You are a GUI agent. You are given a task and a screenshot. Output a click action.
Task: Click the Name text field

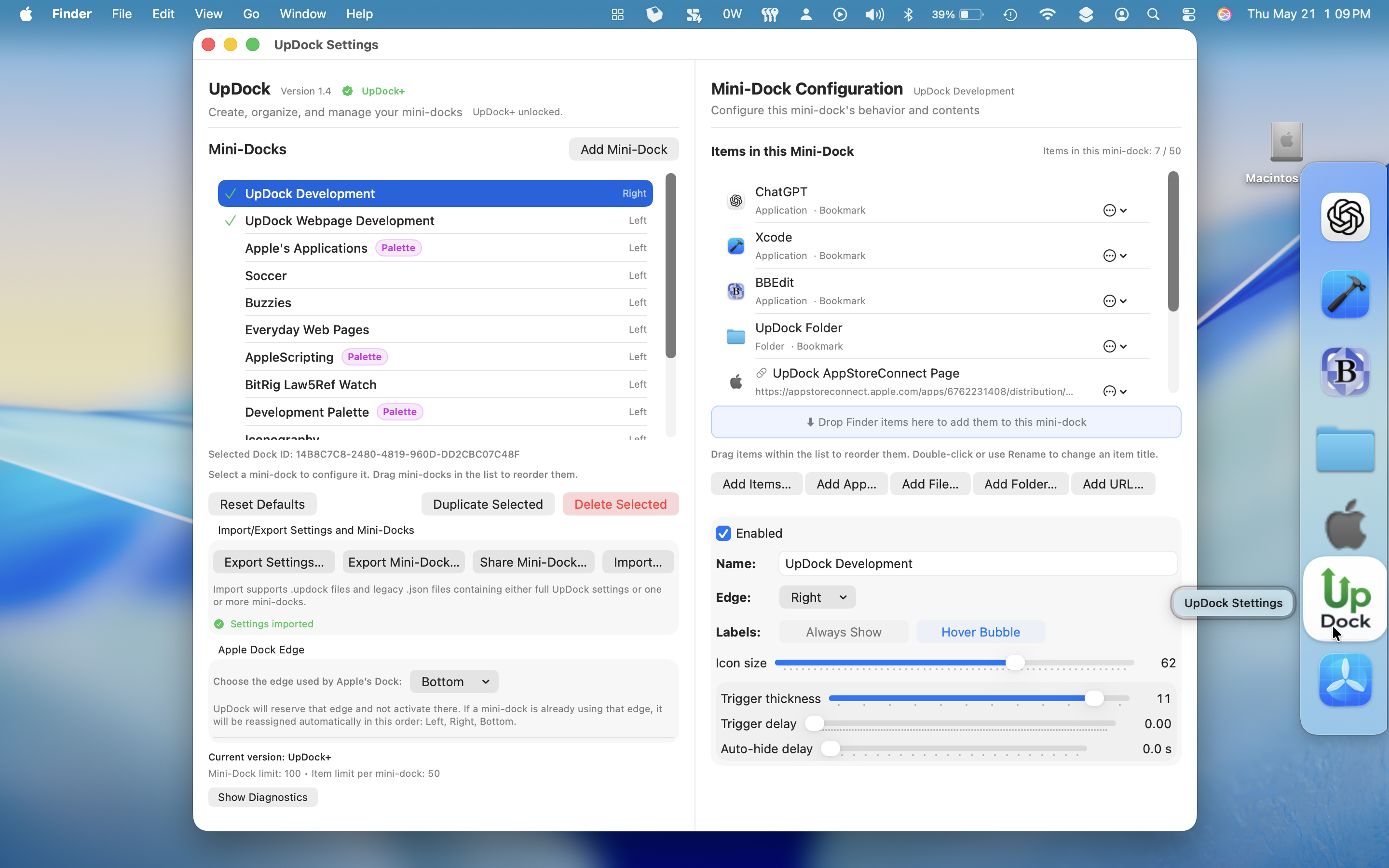[978, 564]
